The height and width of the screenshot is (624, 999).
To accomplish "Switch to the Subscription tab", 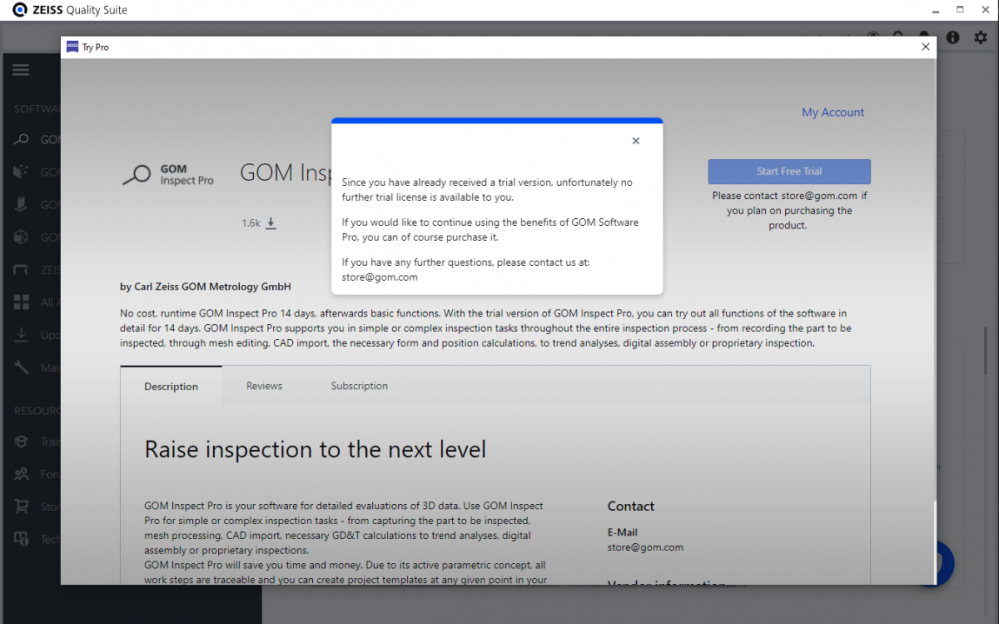I will click(359, 386).
